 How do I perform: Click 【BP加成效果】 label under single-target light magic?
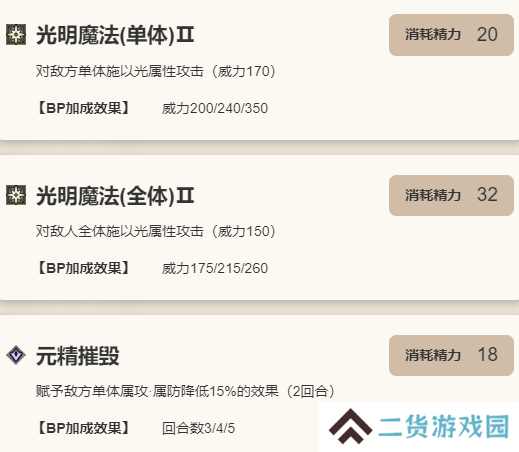(x=83, y=108)
